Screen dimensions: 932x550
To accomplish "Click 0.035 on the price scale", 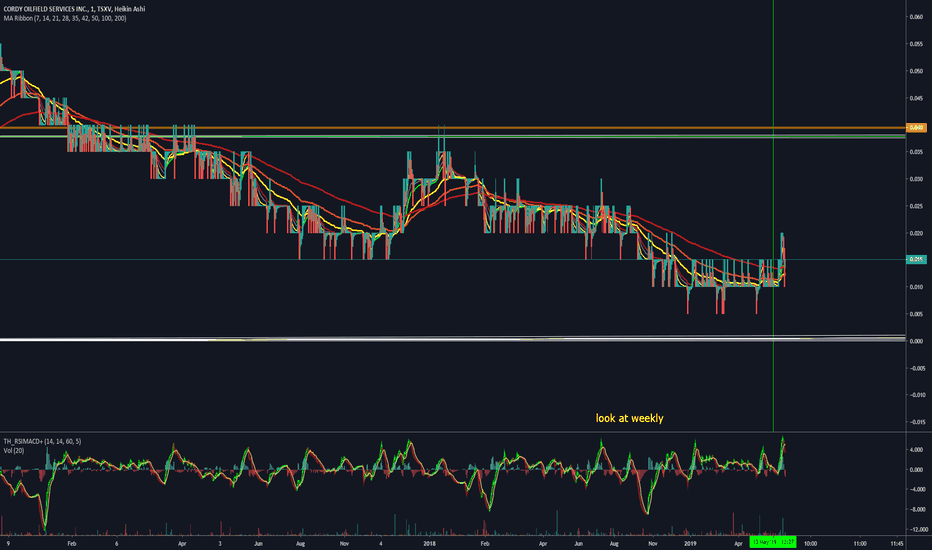I will [916, 152].
